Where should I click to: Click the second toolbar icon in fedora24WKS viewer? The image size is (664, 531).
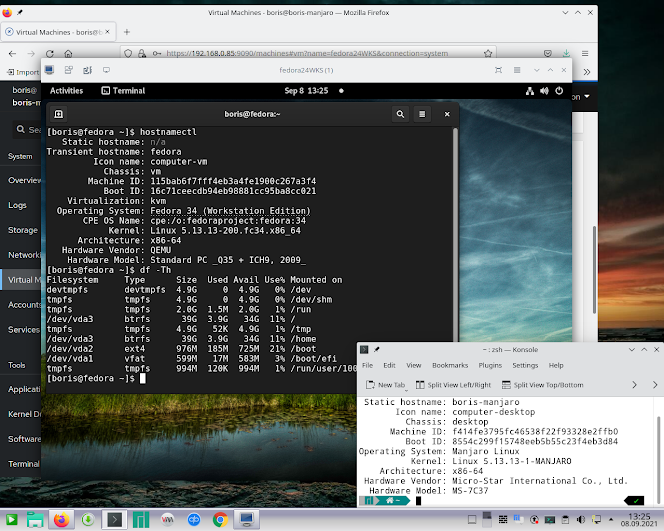(x=69, y=70)
